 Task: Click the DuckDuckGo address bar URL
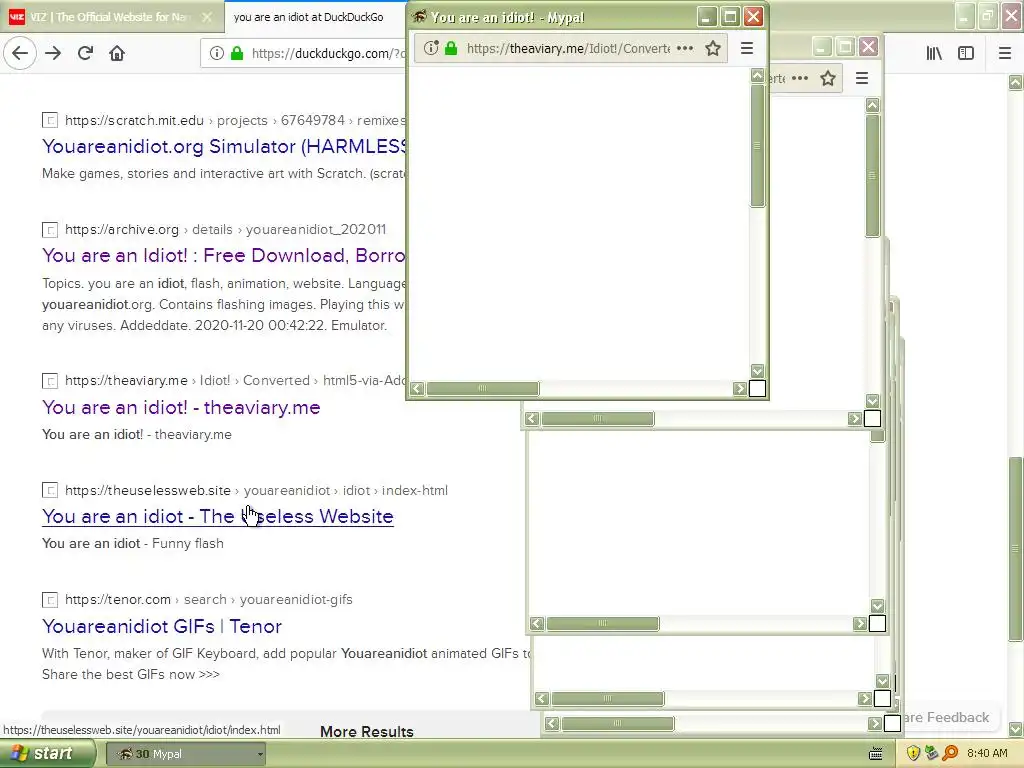[x=328, y=53]
